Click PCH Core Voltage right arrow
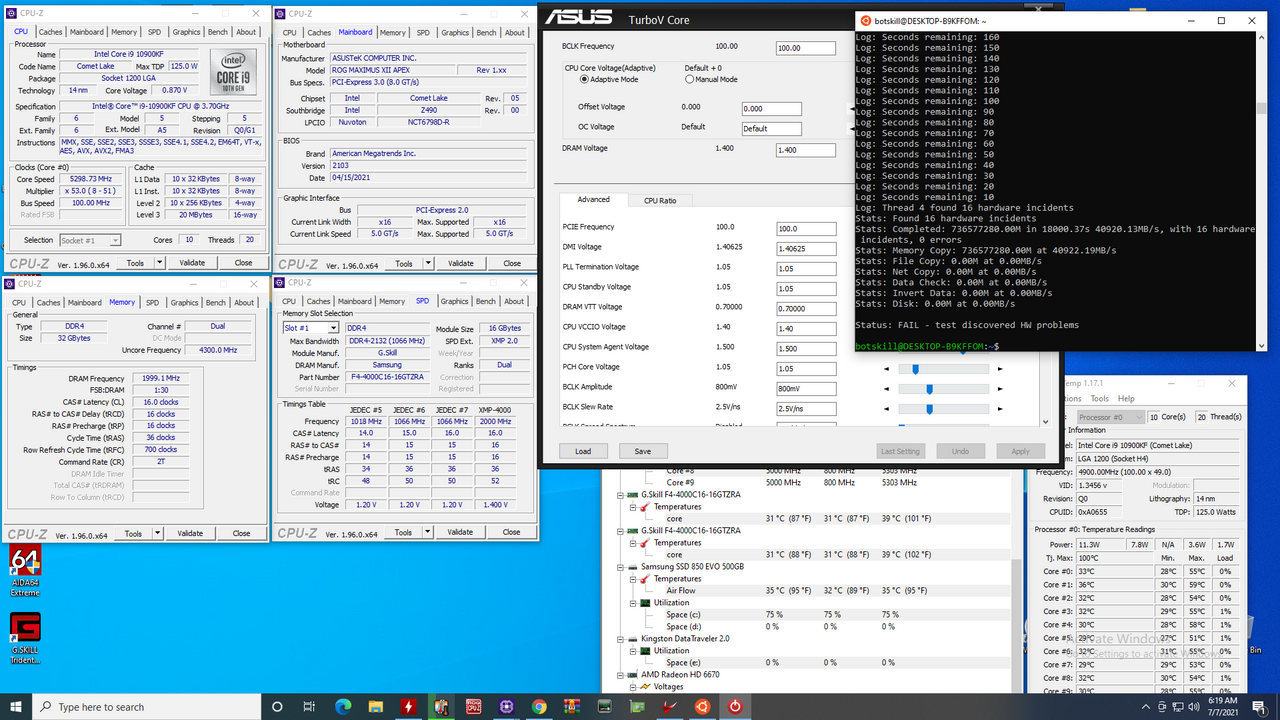 [999, 368]
